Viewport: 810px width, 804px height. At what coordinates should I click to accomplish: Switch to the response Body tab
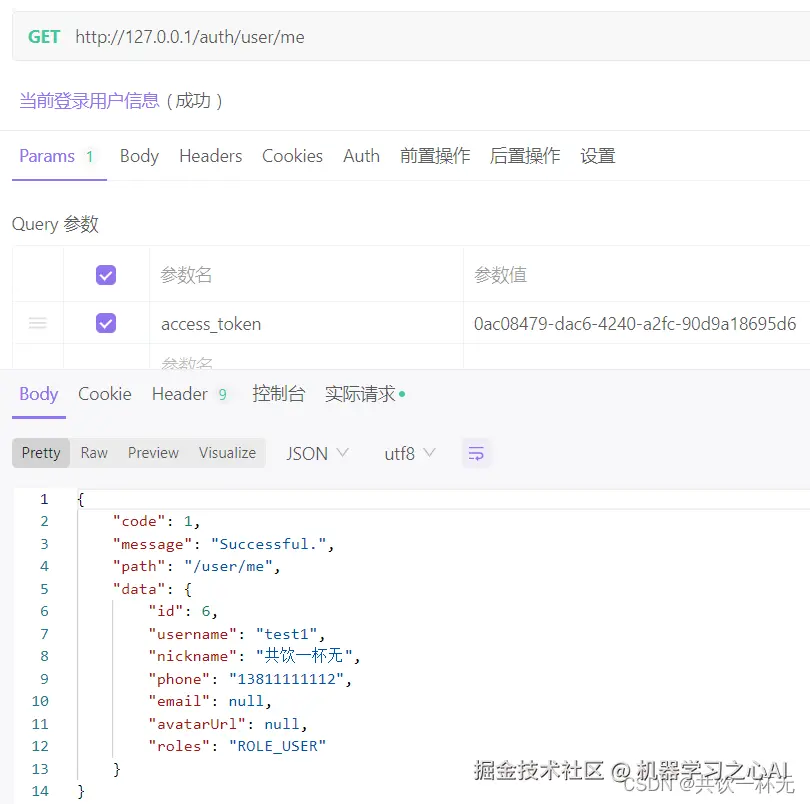(x=39, y=394)
